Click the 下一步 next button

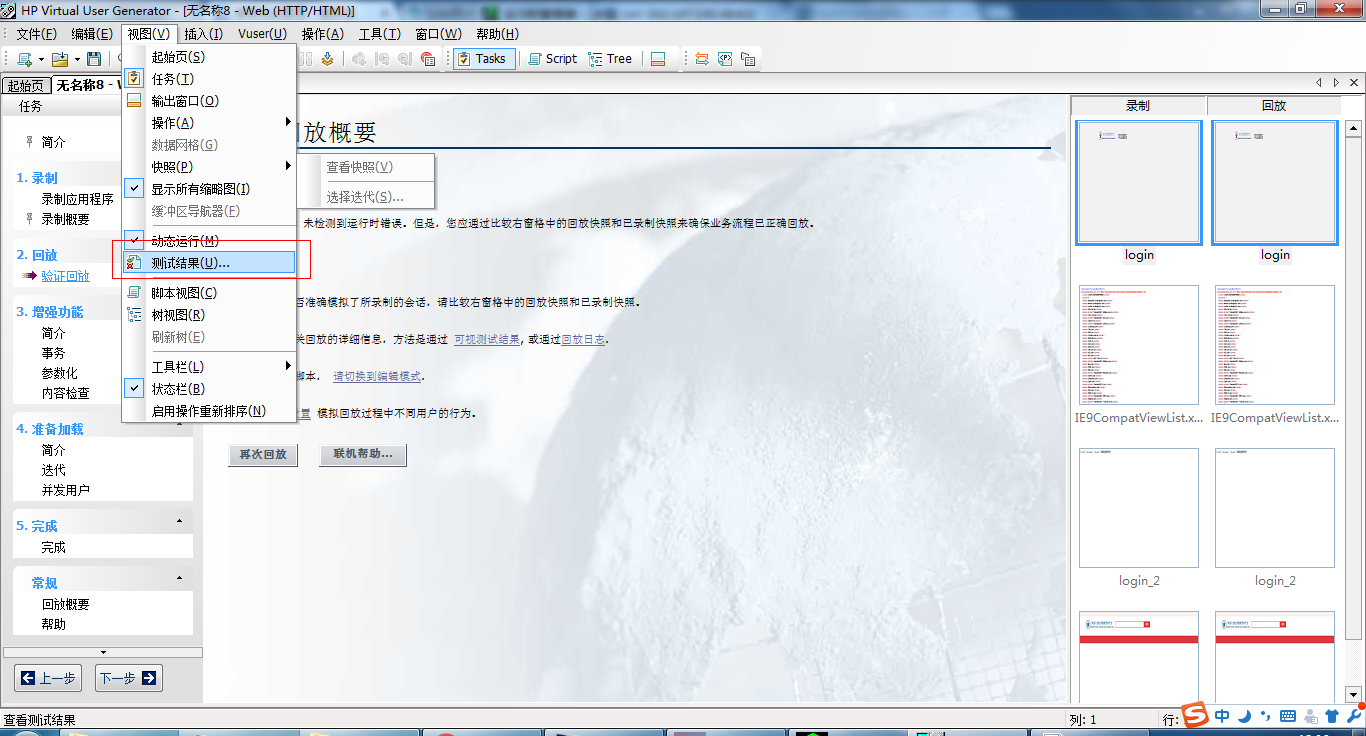128,678
